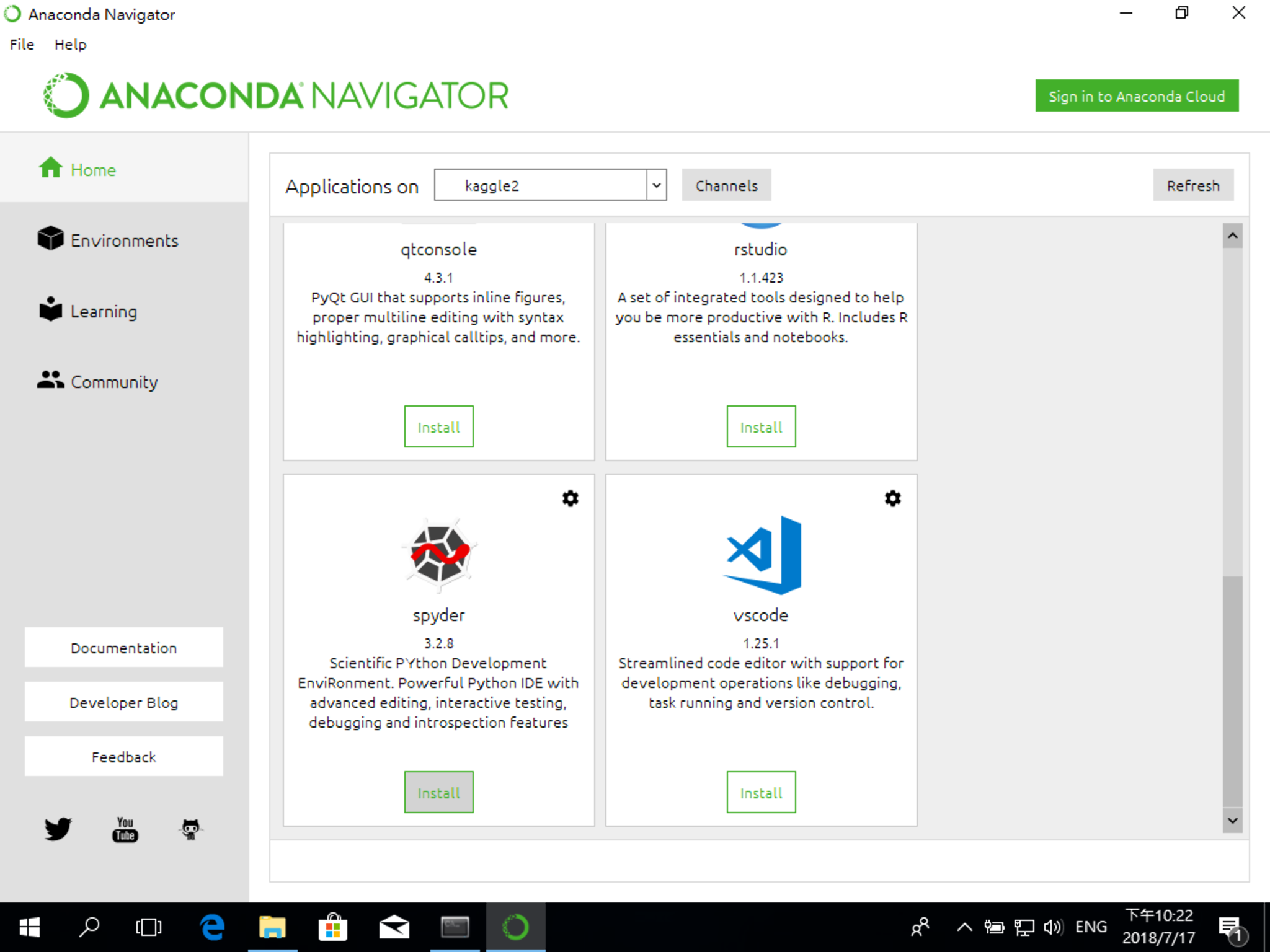Install the vscode application

761,792
